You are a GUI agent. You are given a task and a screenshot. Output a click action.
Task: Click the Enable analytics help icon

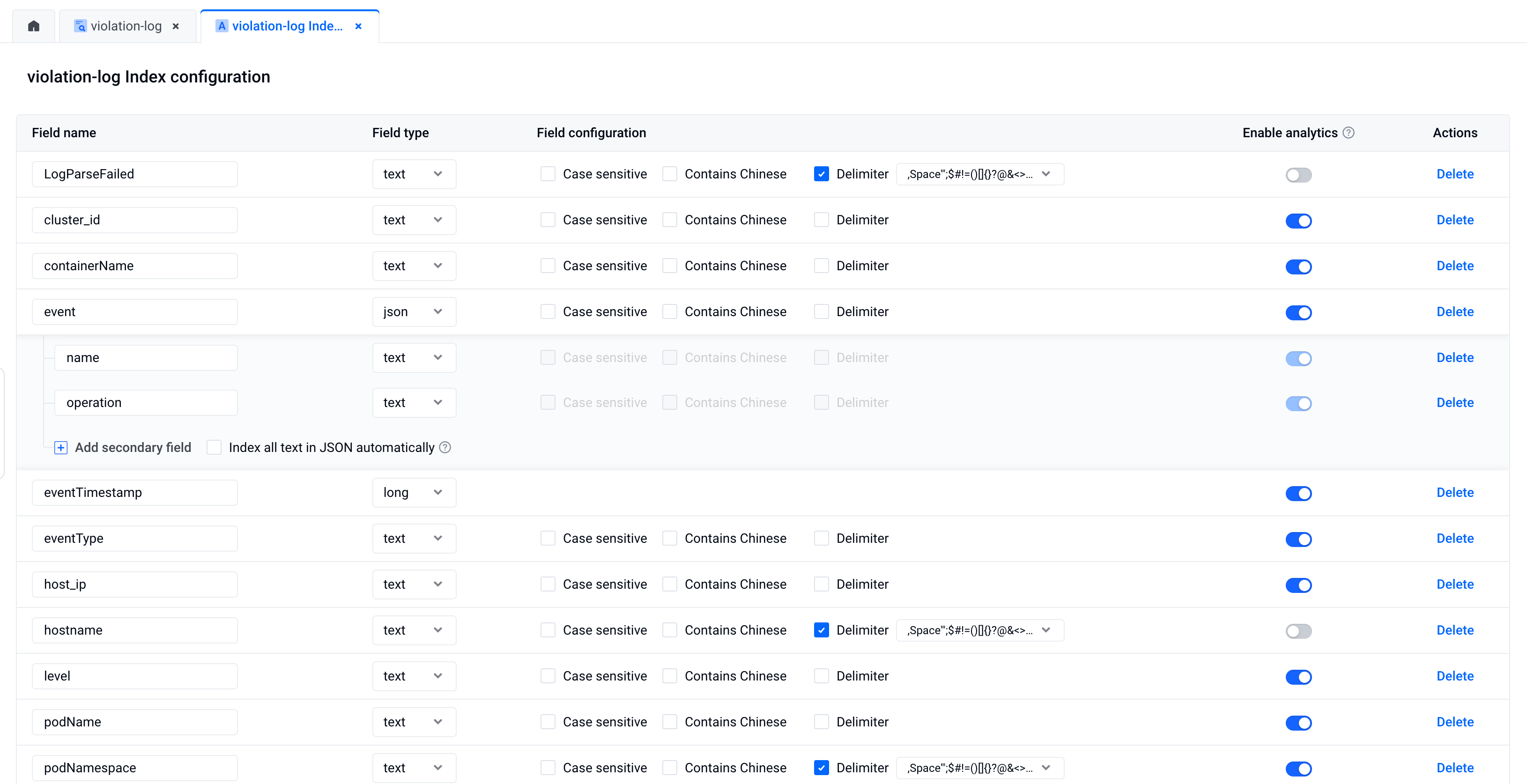(x=1349, y=133)
